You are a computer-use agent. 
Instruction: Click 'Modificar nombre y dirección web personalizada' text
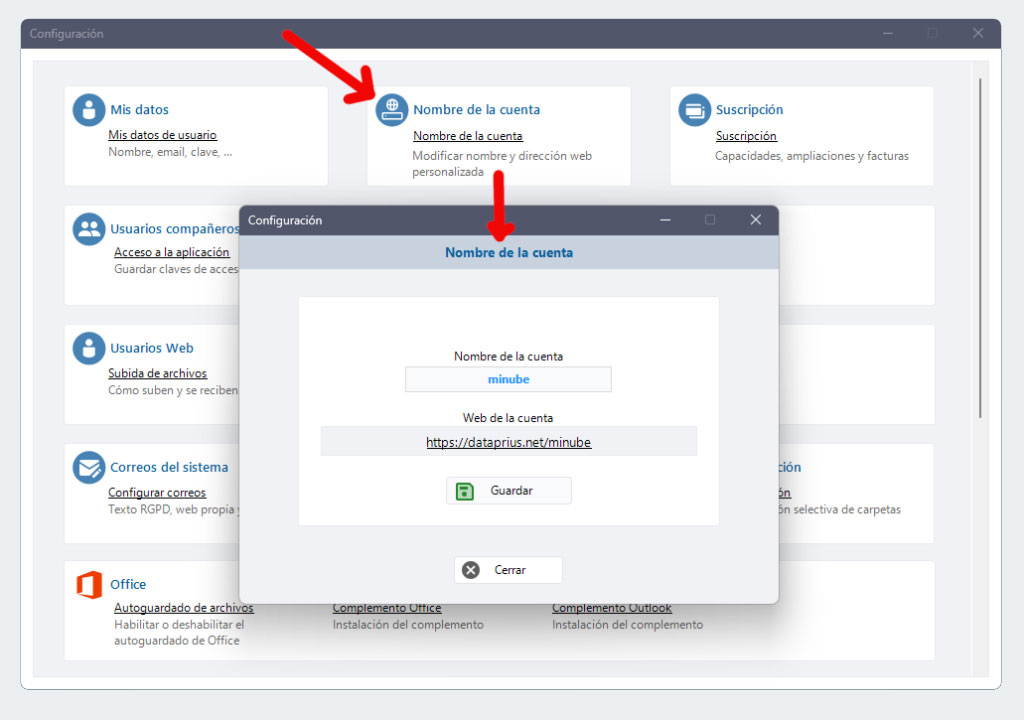point(502,164)
